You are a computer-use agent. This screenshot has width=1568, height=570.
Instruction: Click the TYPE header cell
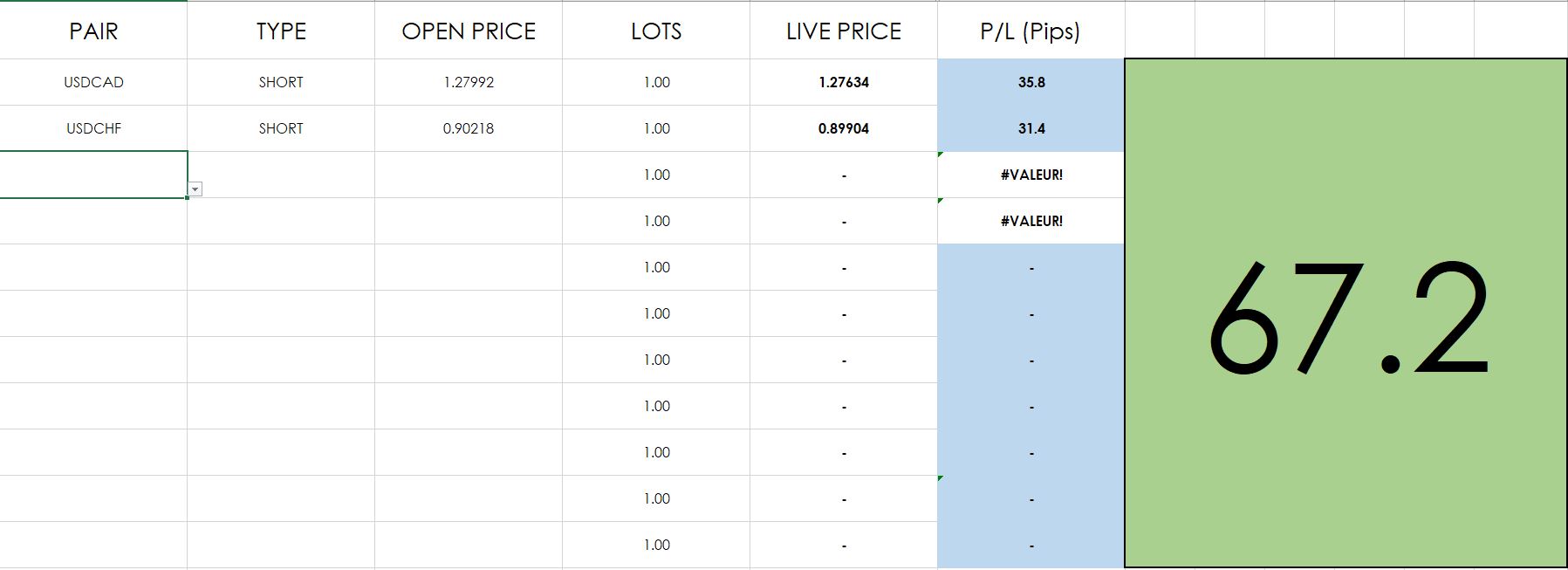click(281, 31)
